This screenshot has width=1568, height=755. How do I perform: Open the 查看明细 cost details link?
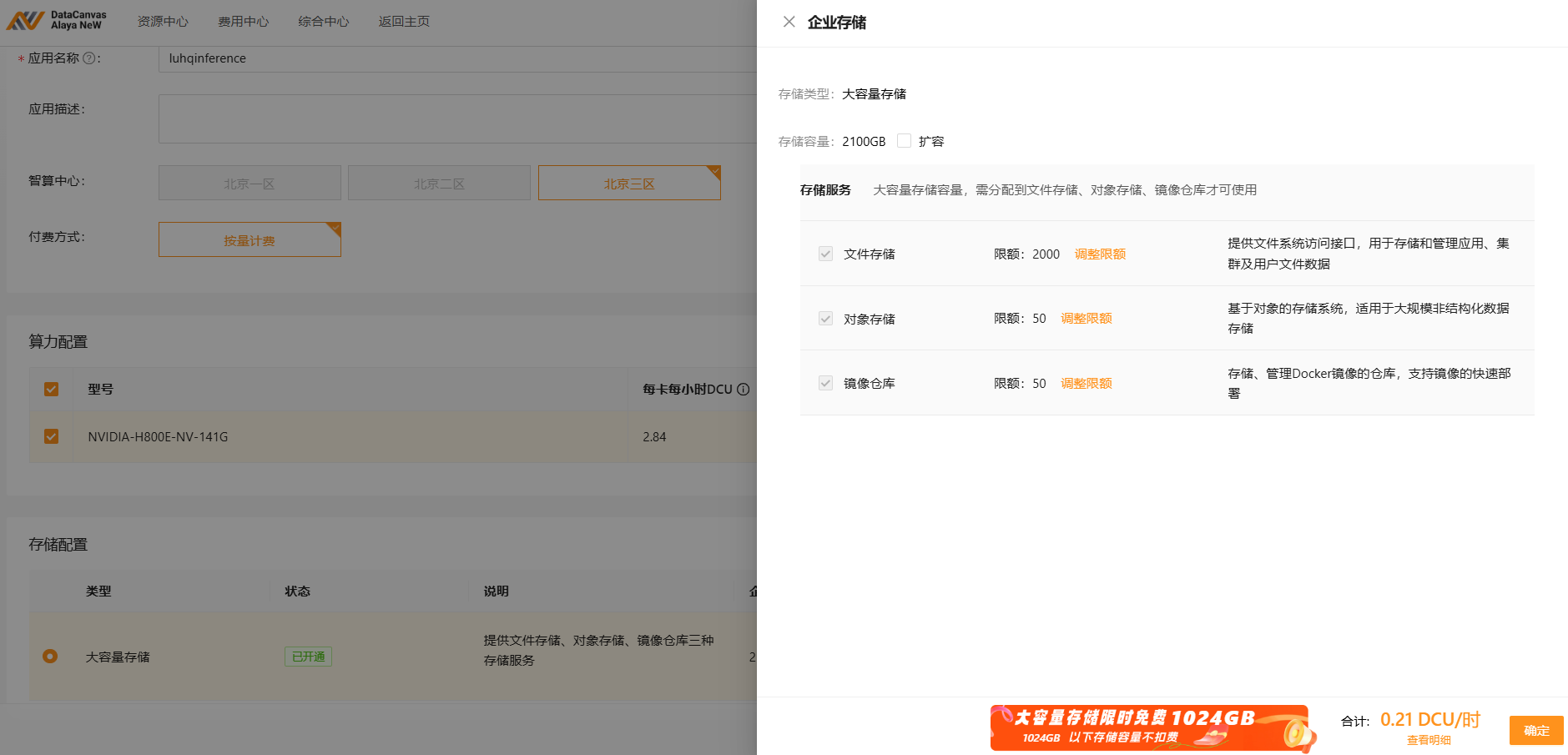pos(1429,740)
